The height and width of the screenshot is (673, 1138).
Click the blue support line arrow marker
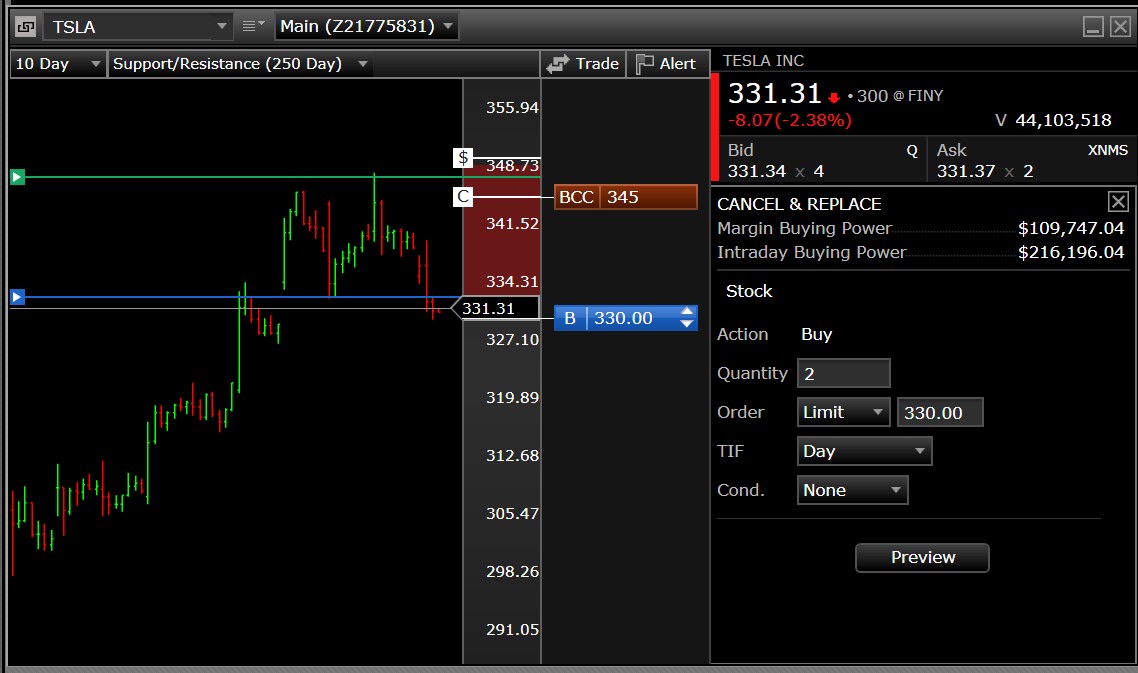point(17,297)
